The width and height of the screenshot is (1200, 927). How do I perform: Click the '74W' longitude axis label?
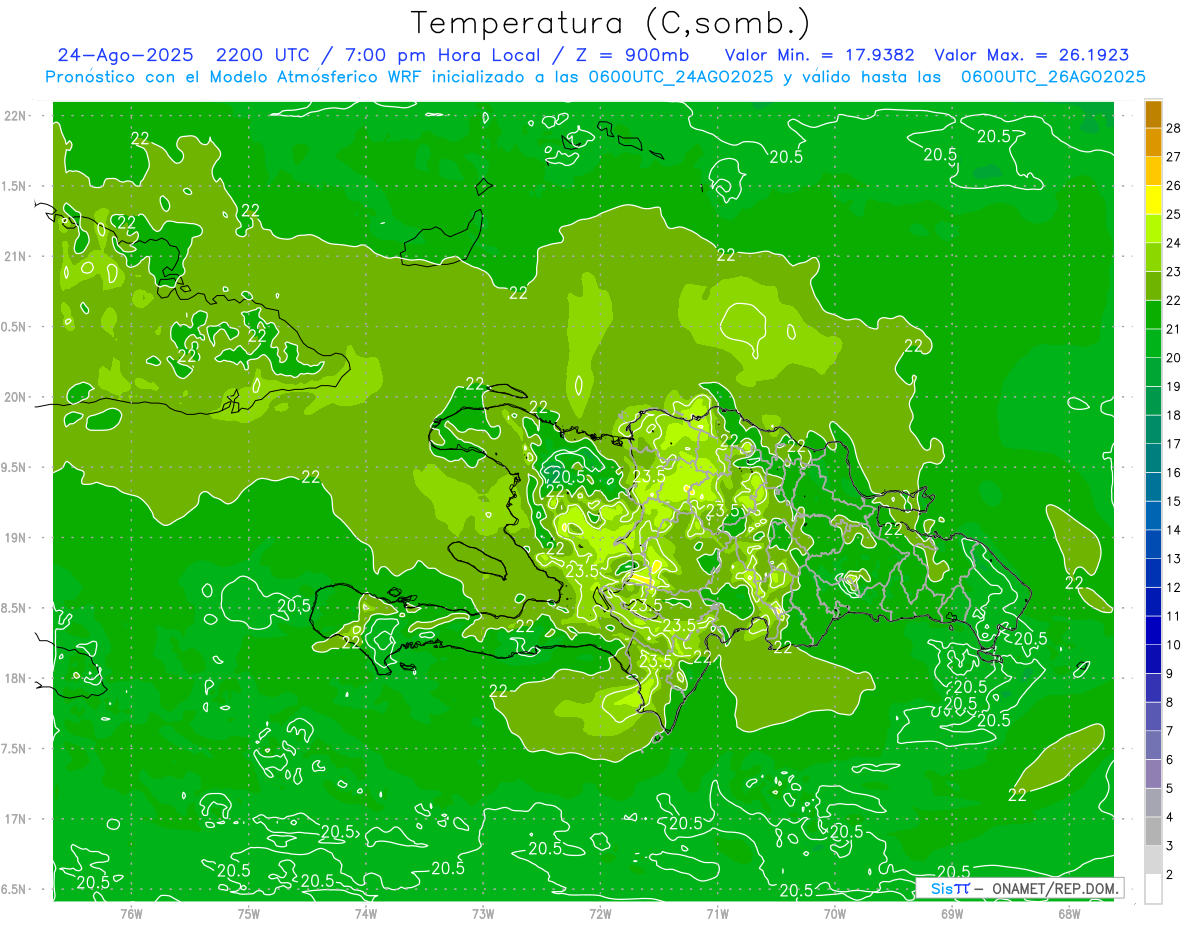[366, 913]
